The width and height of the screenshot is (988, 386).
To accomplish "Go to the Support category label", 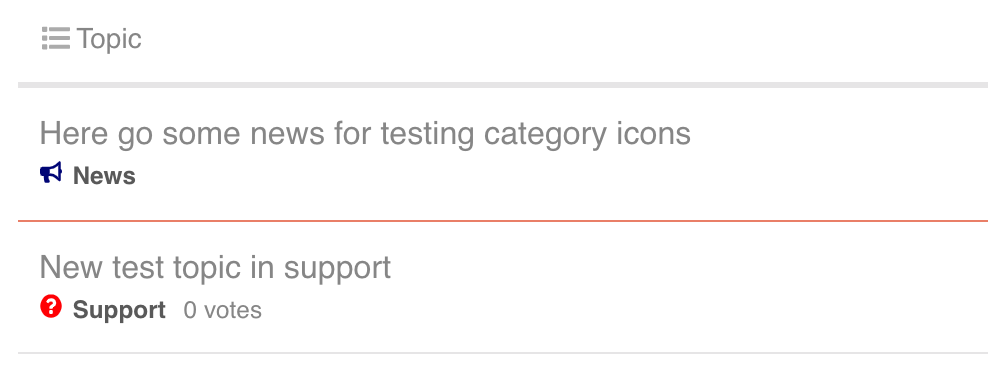I will coord(119,310).
